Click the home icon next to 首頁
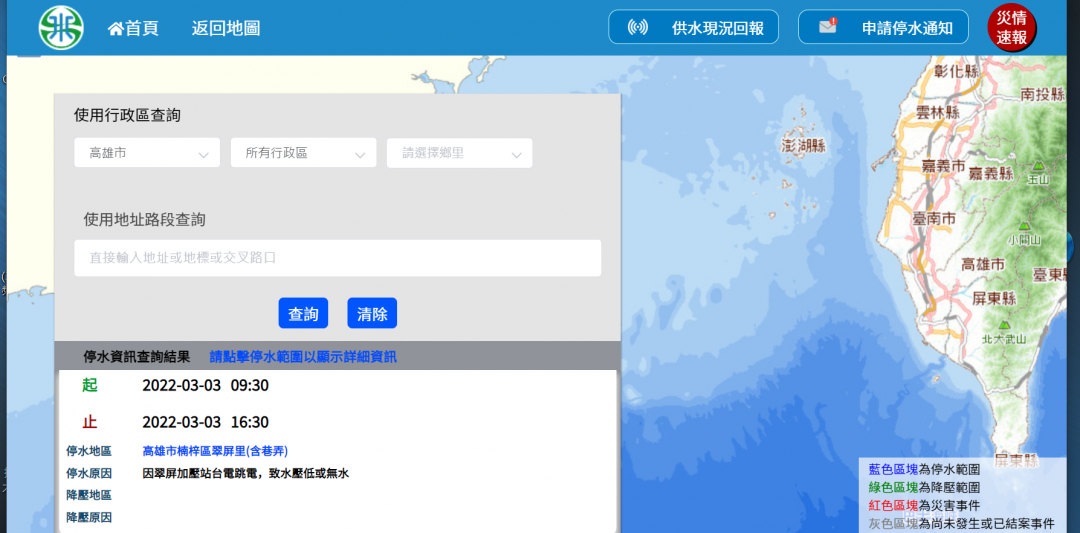 click(x=116, y=28)
